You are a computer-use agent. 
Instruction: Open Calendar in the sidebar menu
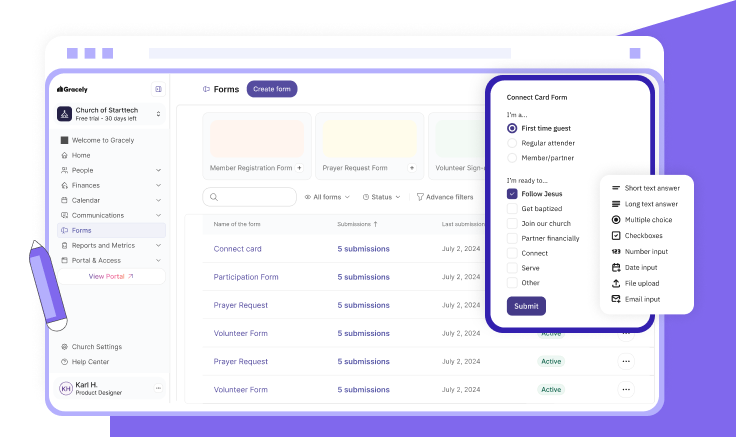[86, 200]
